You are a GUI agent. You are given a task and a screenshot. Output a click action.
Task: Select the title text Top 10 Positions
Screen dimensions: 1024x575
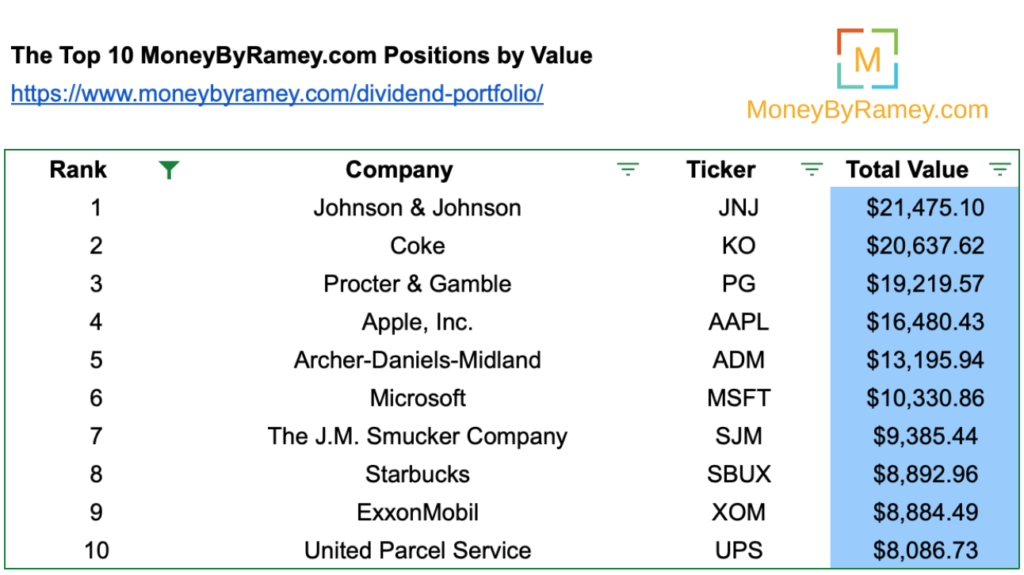click(x=301, y=56)
